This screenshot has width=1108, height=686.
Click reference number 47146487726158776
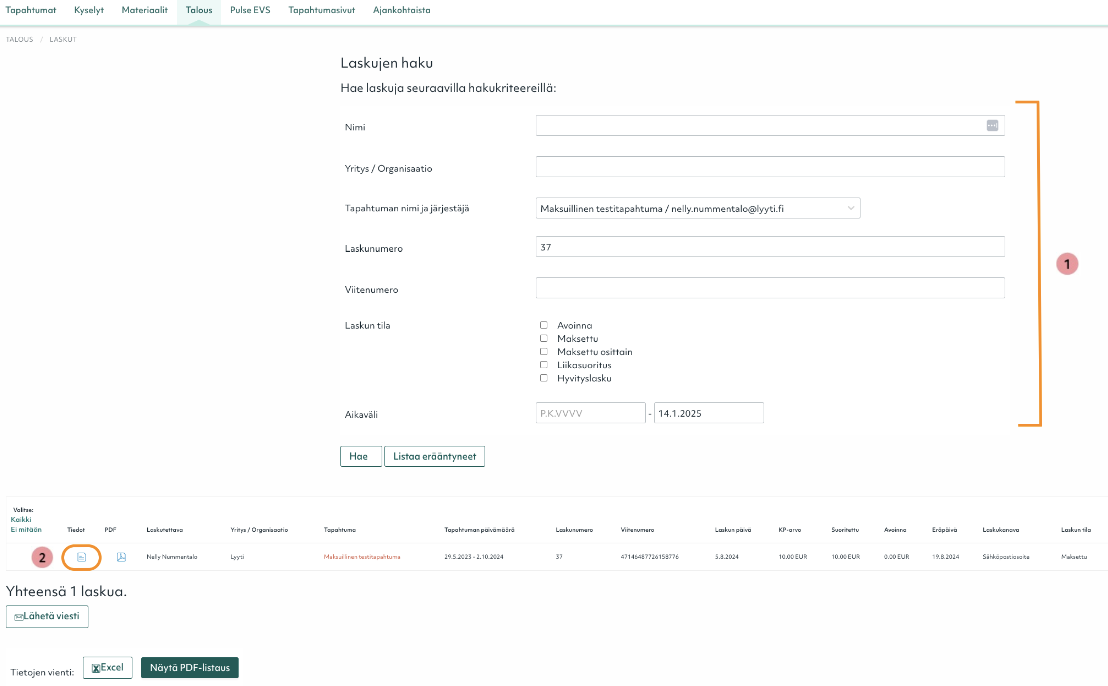pos(649,557)
